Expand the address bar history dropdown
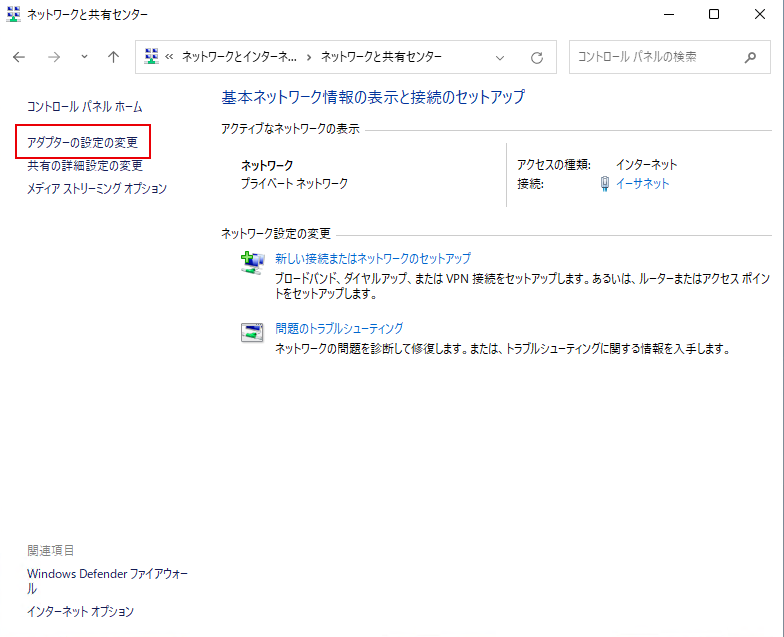This screenshot has height=637, width=784. (500, 58)
